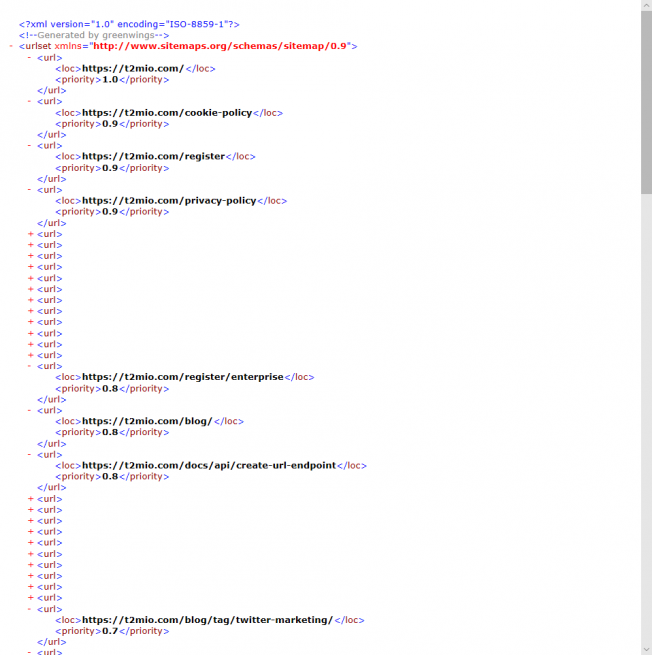Expand the collapsed url directly below privacy-policy entry

coord(30,234)
